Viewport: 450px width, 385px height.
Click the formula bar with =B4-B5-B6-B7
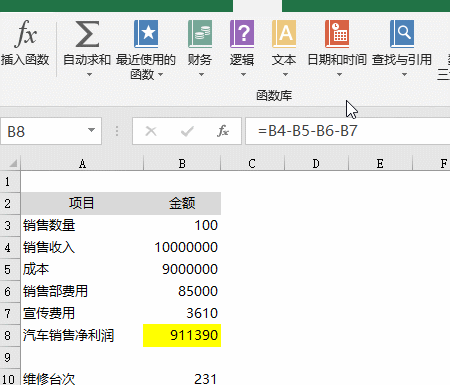348,131
